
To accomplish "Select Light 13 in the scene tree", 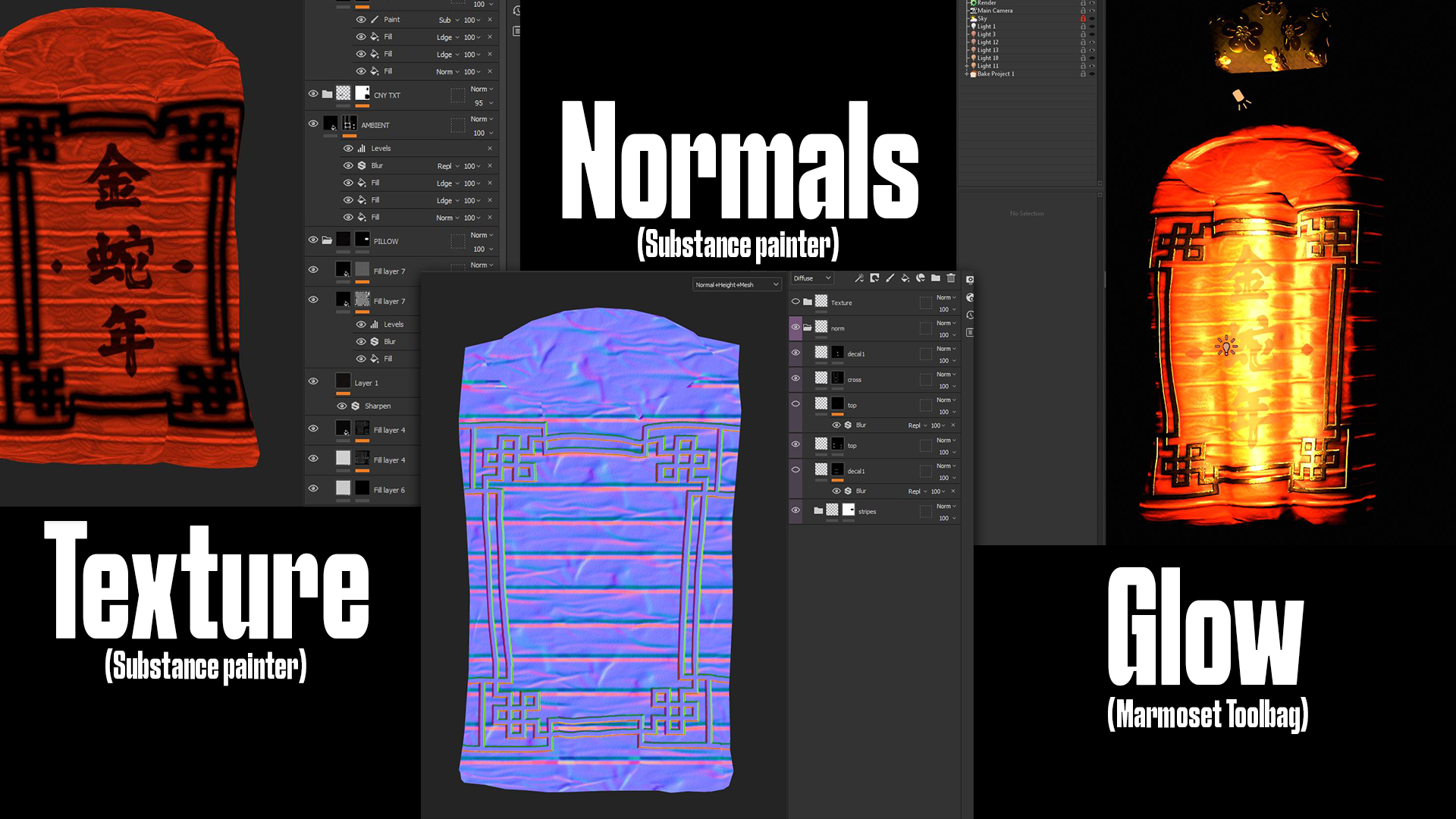I will click(x=987, y=50).
